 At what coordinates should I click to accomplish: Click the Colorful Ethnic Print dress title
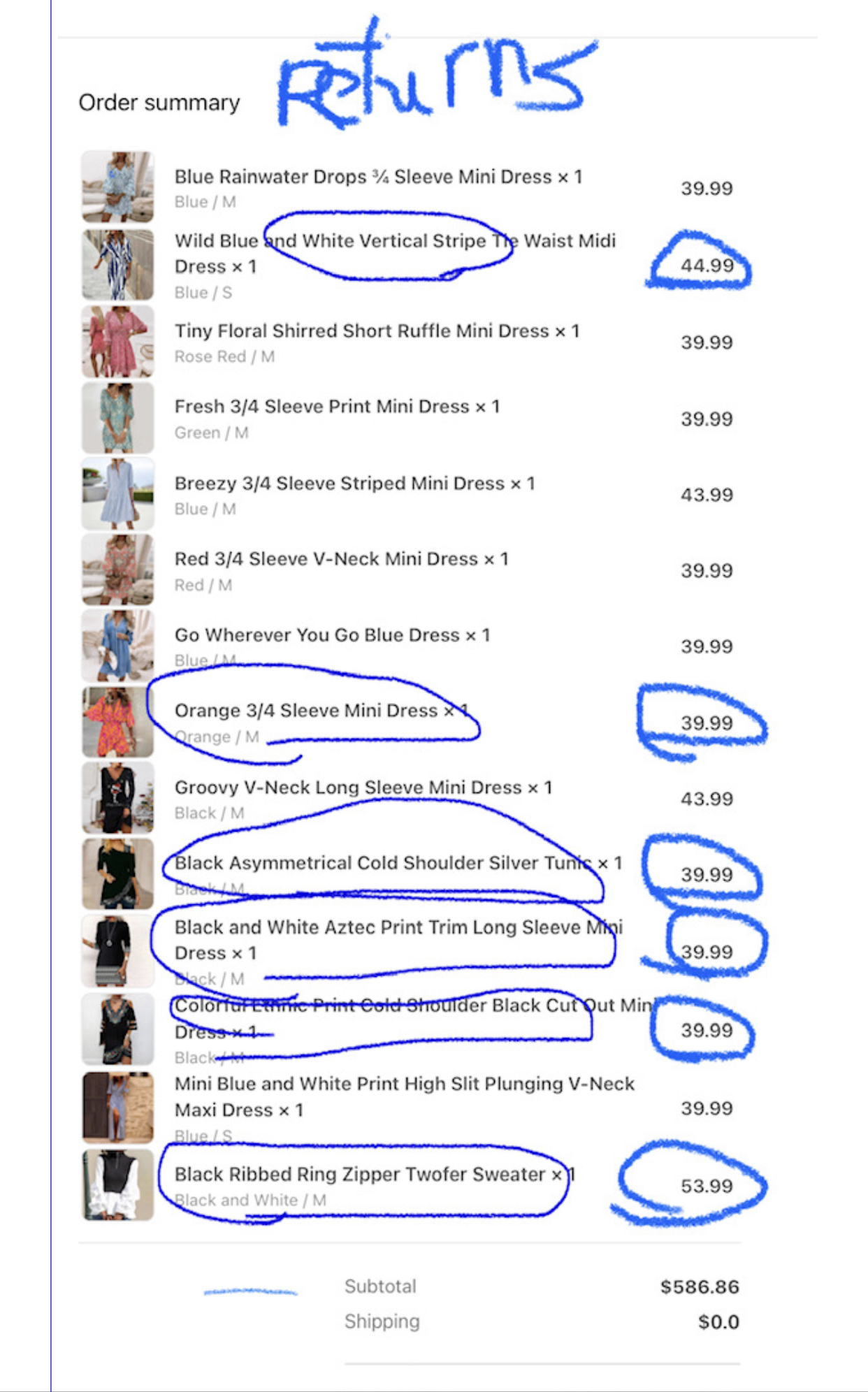[x=412, y=1018]
